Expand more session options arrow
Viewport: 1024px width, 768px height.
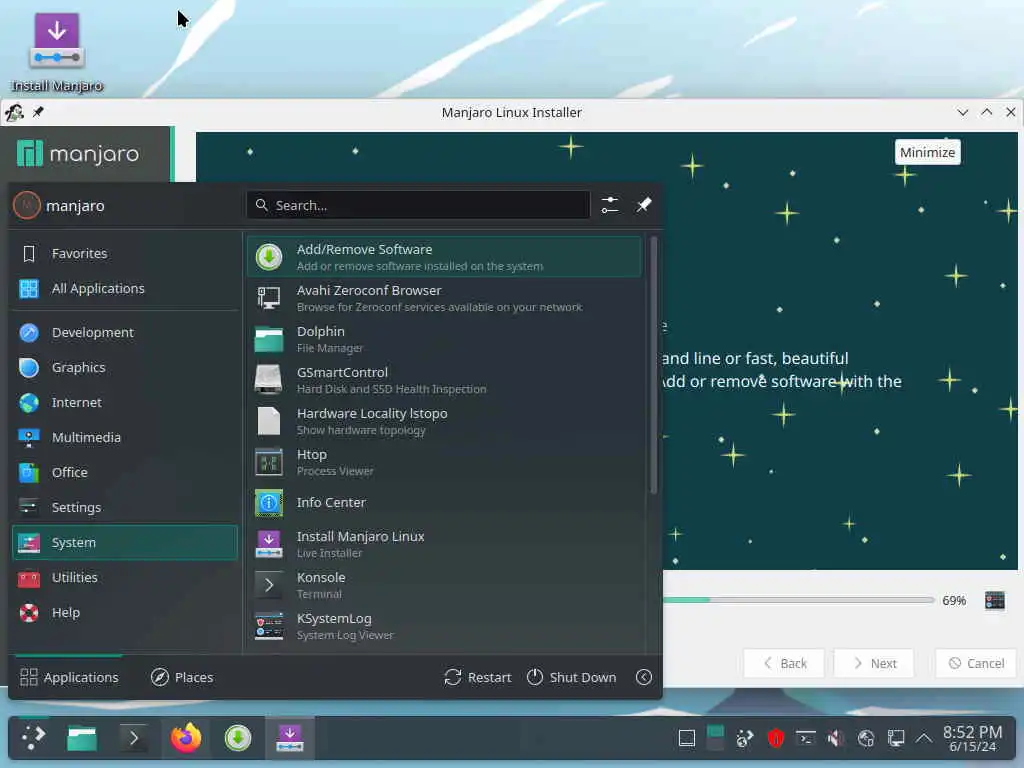pyautogui.click(x=644, y=677)
